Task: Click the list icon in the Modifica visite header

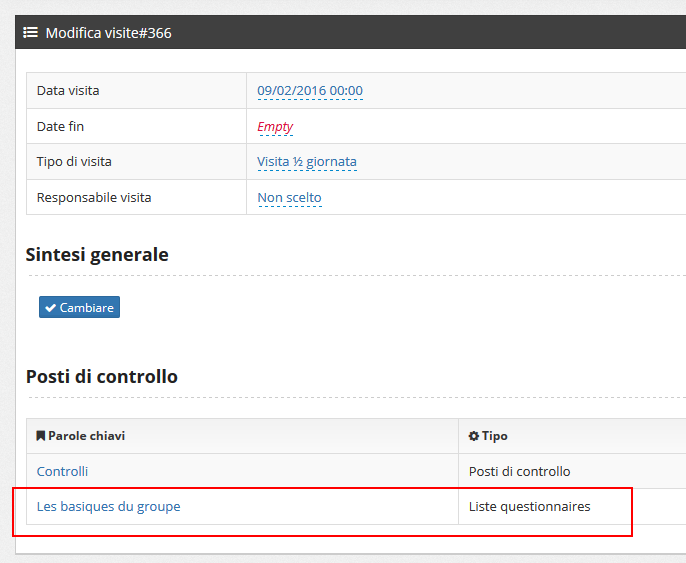Action: pos(31,33)
